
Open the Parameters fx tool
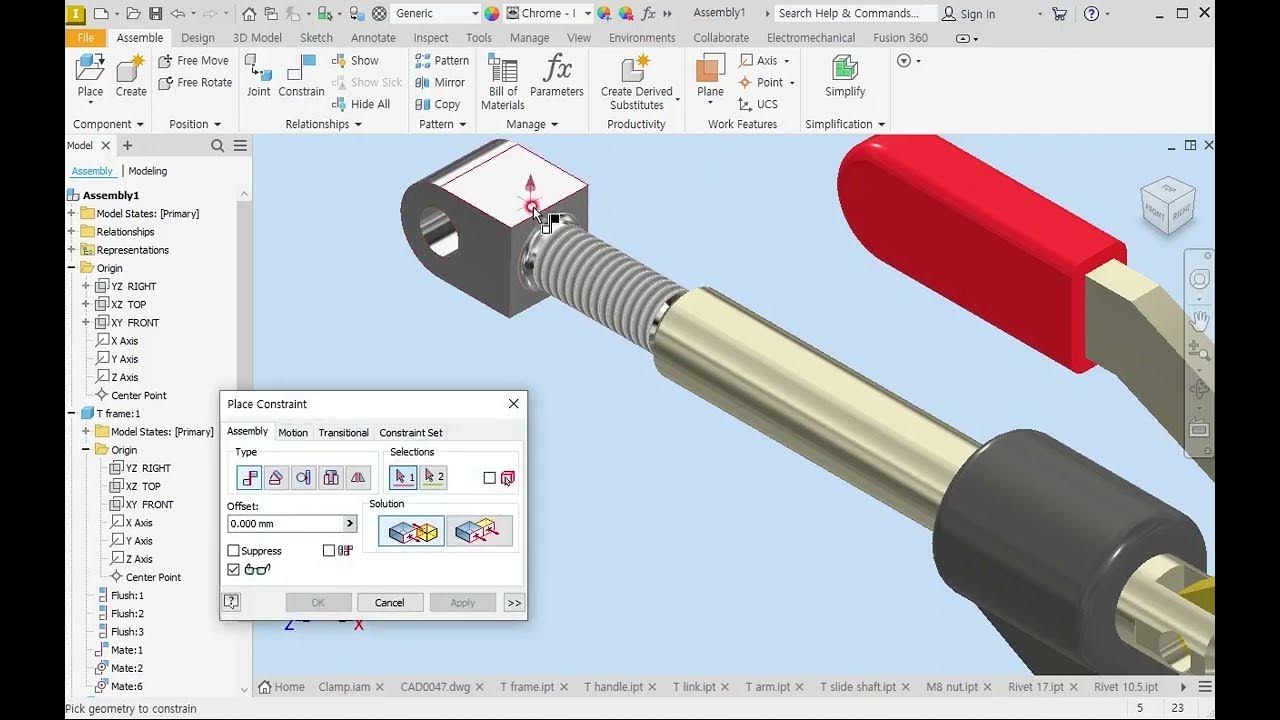pos(557,76)
